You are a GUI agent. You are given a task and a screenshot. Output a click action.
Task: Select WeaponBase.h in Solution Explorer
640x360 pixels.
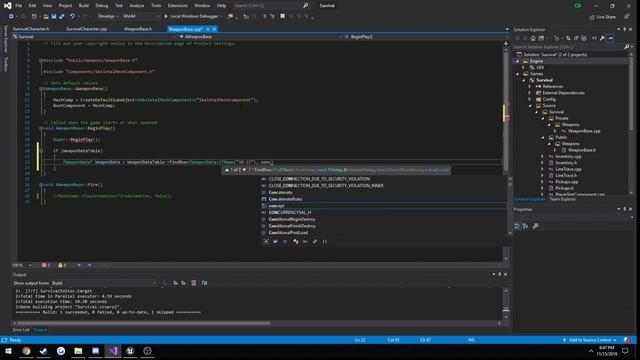(x=582, y=150)
